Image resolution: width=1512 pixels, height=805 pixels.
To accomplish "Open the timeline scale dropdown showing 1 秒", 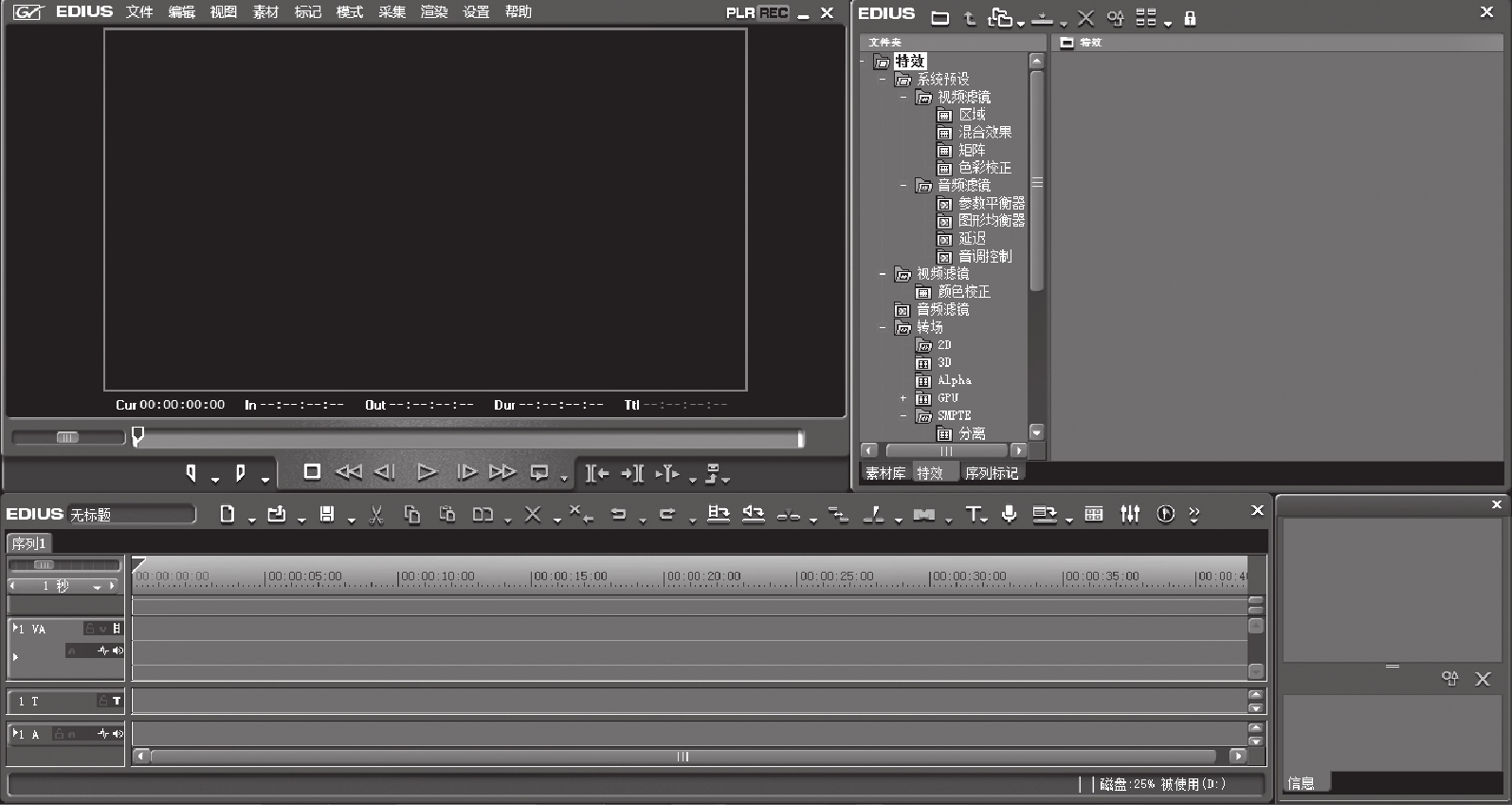I will [x=97, y=587].
